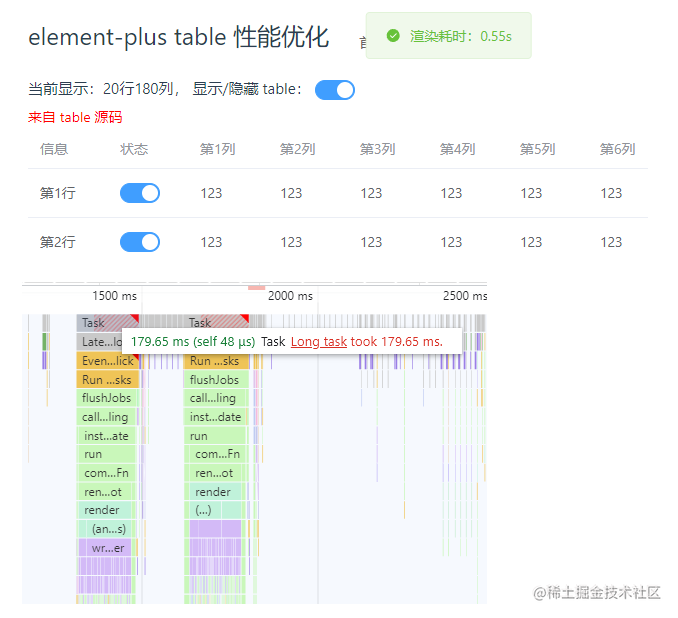Click the 第2列 column header
The height and width of the screenshot is (618, 678).
click(297, 149)
